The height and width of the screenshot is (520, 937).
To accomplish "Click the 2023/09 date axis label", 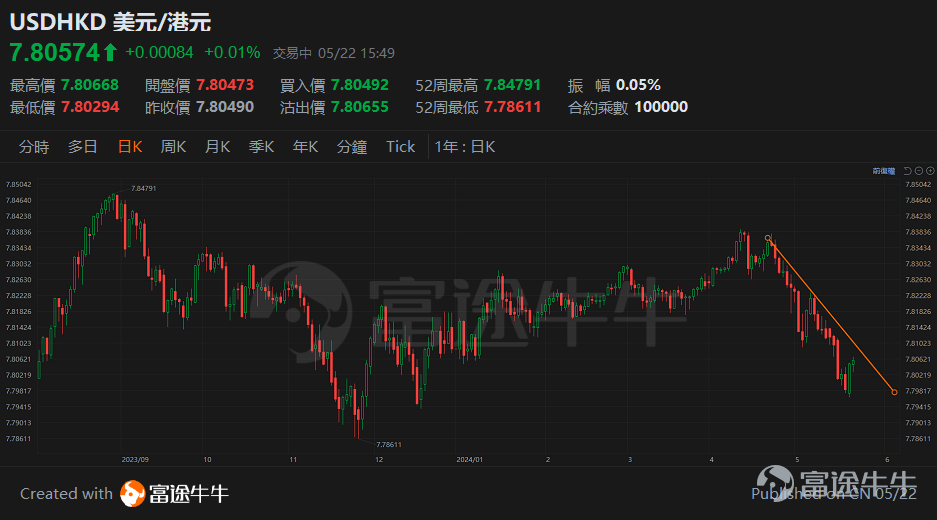I will tap(135, 460).
